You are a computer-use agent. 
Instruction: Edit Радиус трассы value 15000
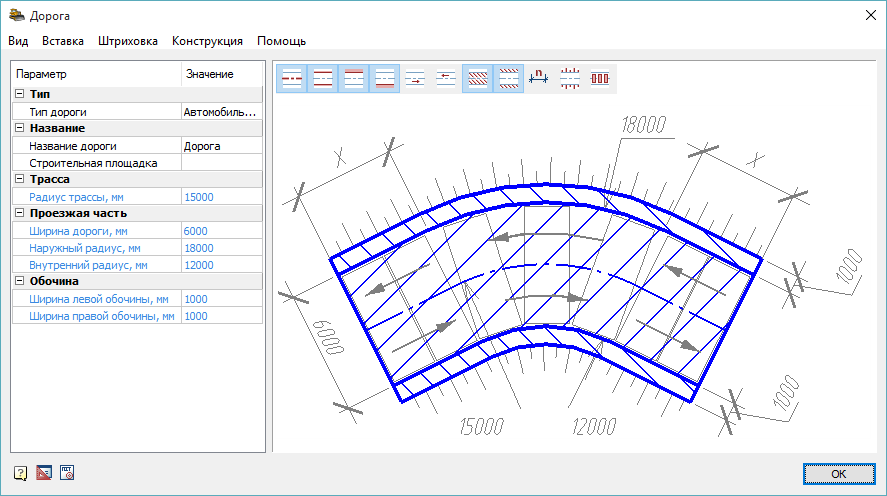tap(222, 197)
